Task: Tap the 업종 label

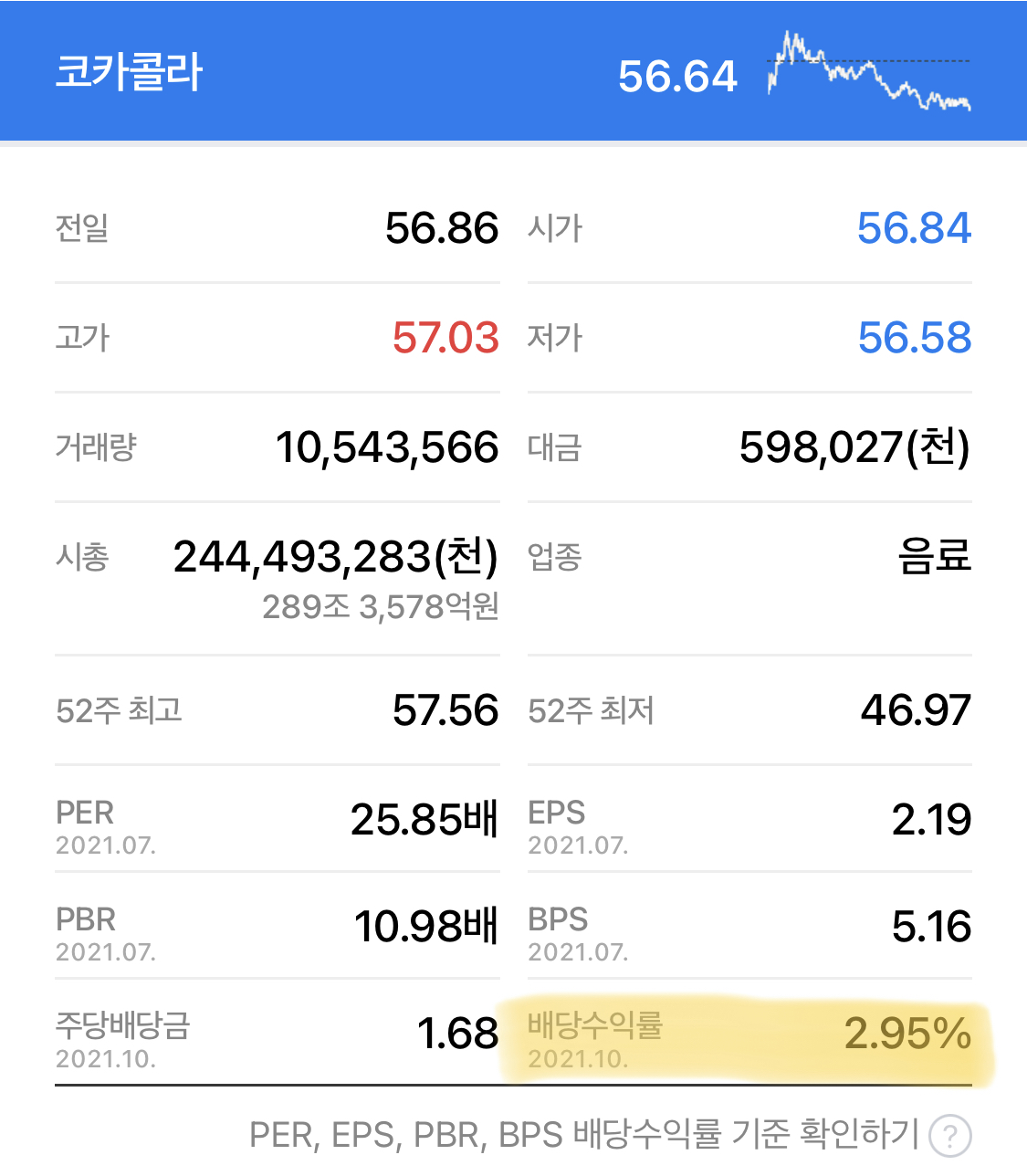Action: click(554, 557)
